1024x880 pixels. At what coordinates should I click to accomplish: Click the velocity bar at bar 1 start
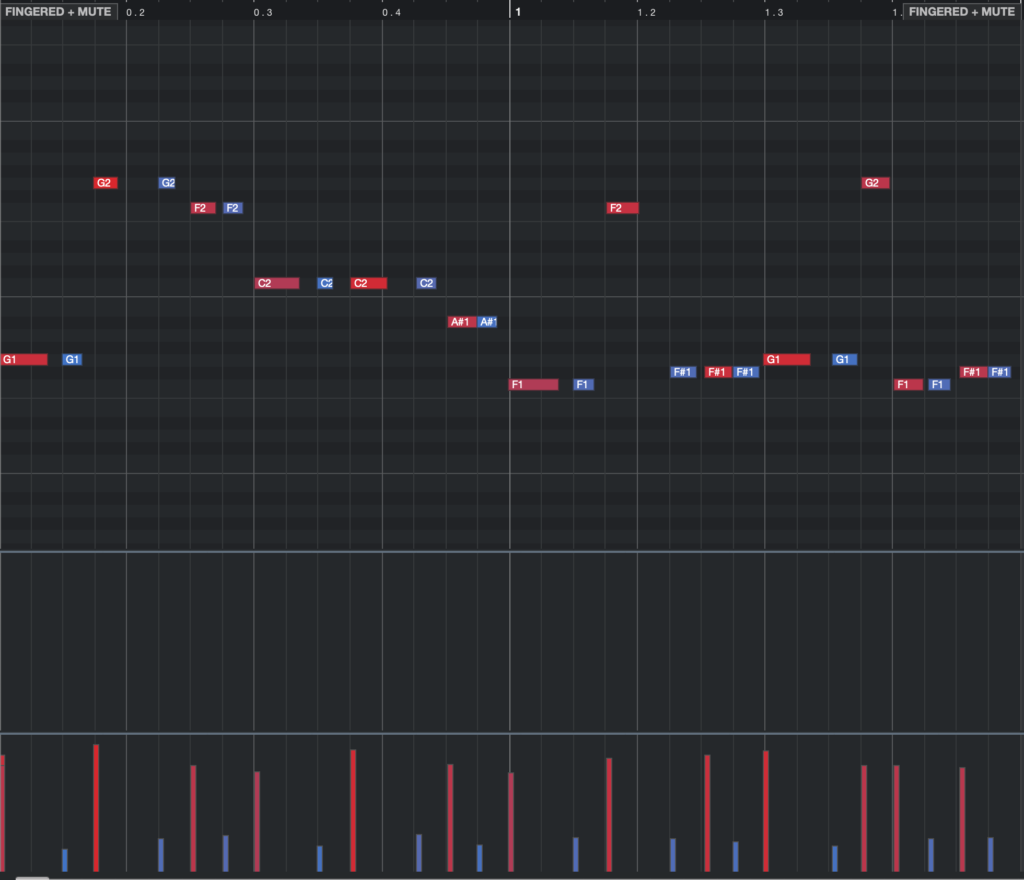pyautogui.click(x=511, y=820)
